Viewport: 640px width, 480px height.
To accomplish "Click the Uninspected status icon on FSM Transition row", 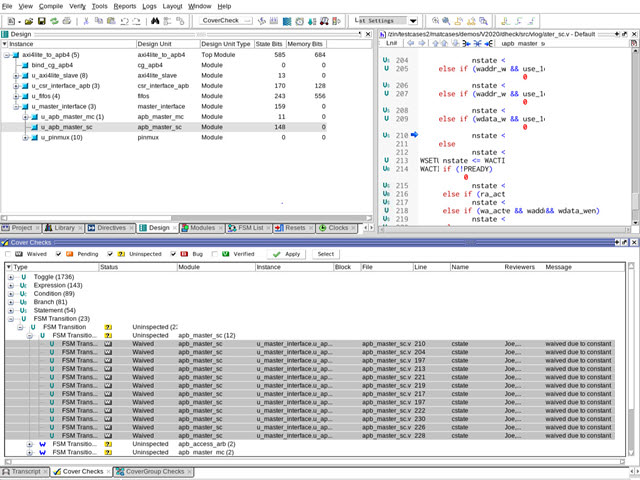I will click(x=108, y=327).
